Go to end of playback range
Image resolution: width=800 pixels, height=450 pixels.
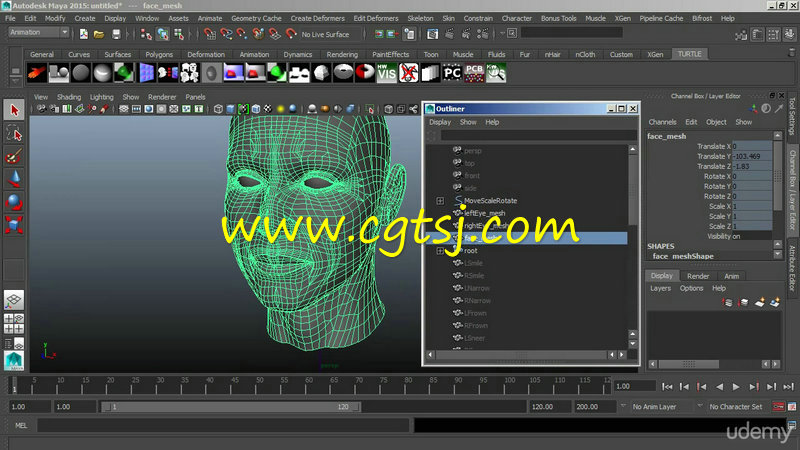pyautogui.click(x=788, y=387)
